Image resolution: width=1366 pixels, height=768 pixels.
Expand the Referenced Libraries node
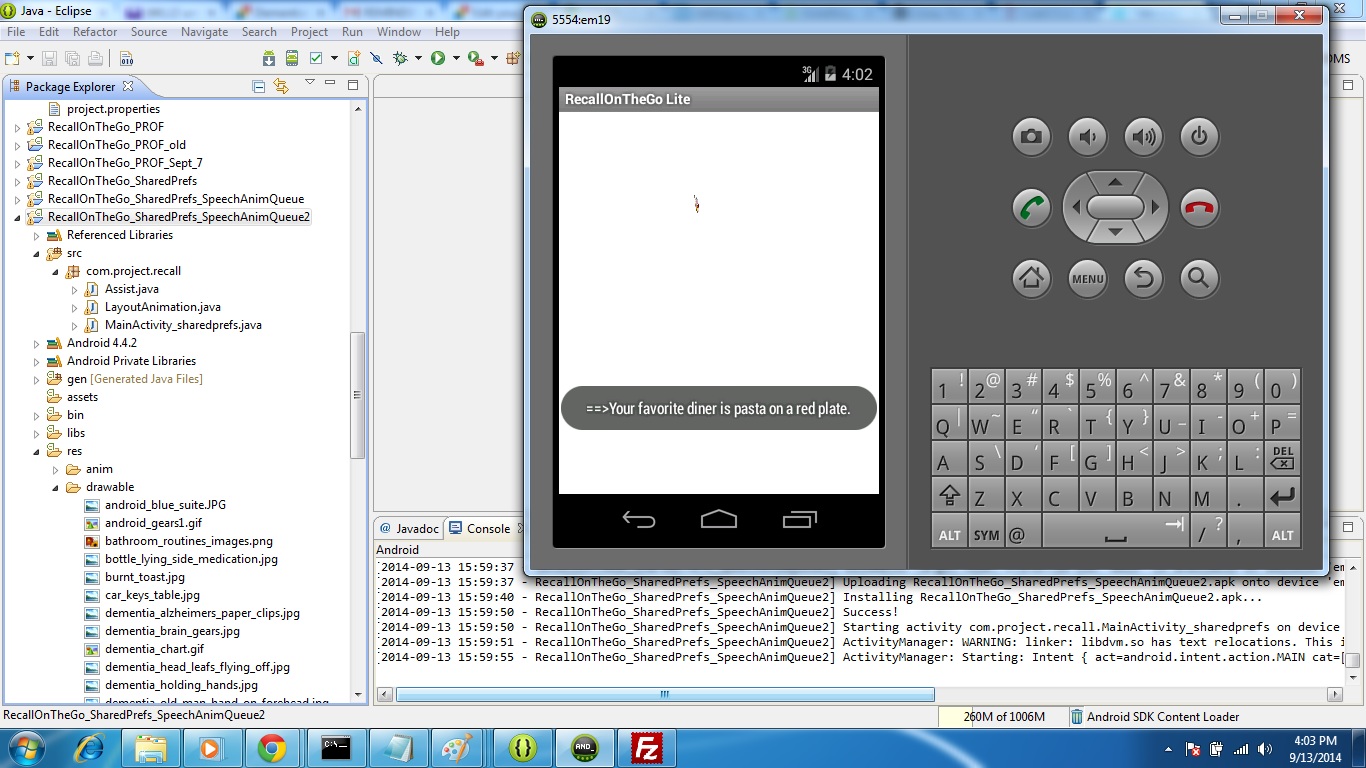coord(36,236)
